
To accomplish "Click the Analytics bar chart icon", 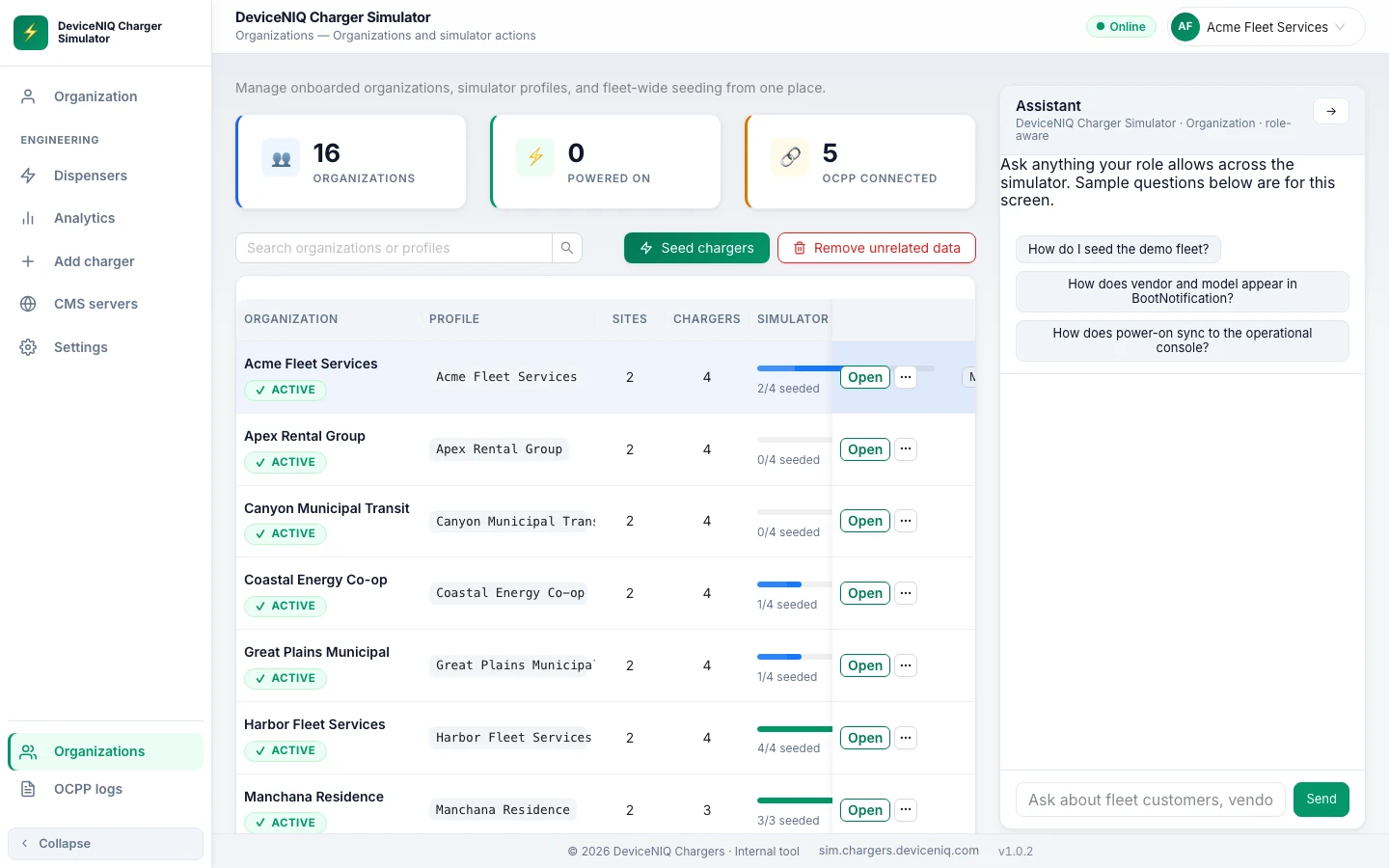I will [x=28, y=218].
